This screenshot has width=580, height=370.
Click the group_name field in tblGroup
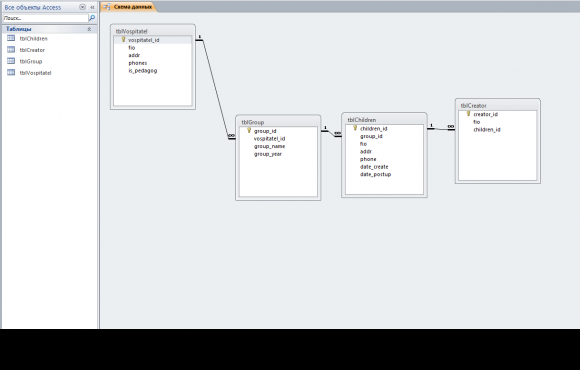click(269, 147)
